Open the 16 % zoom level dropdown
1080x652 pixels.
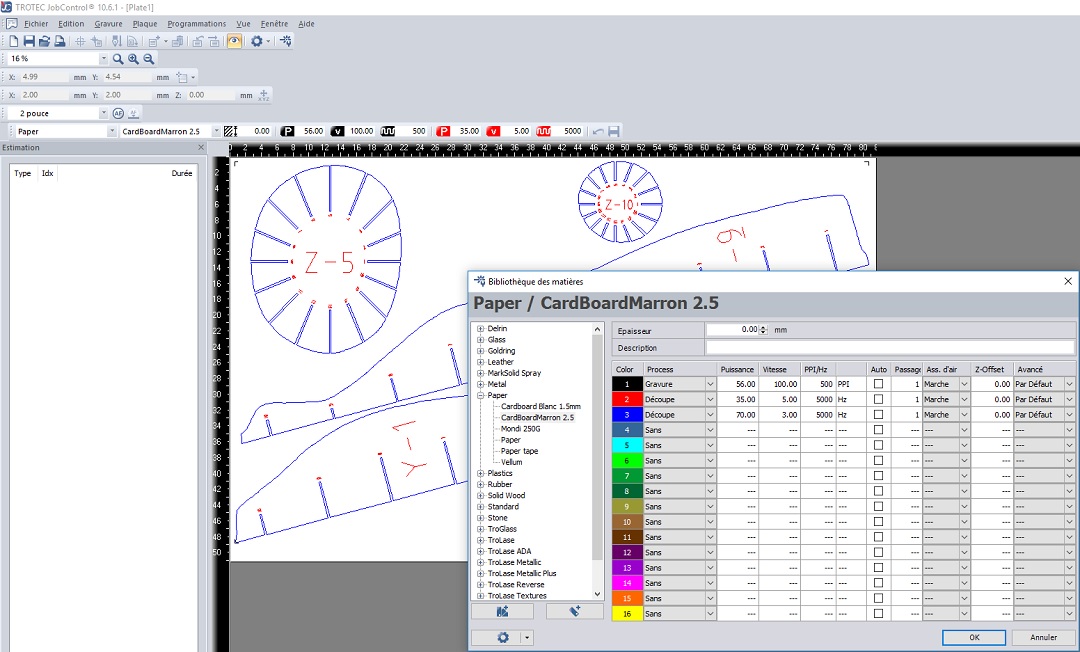103,59
